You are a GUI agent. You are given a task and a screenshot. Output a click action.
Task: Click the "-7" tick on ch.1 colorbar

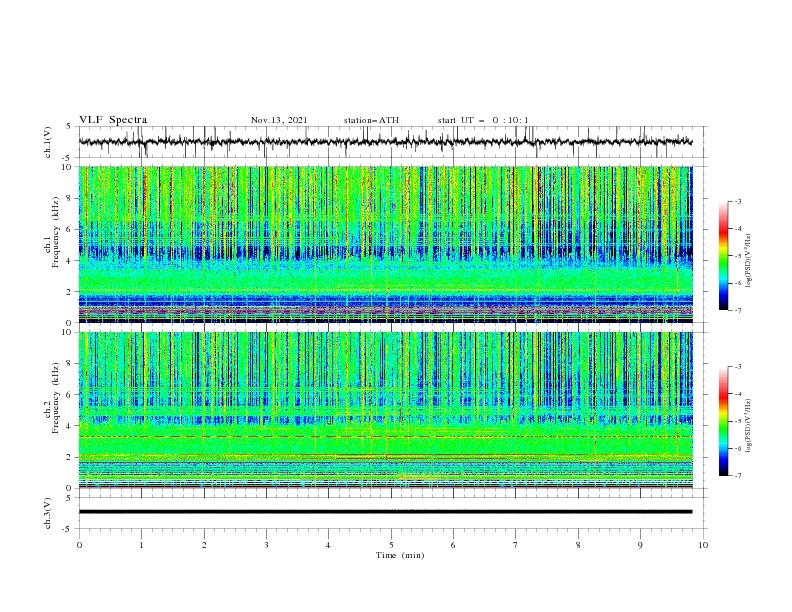(737, 310)
